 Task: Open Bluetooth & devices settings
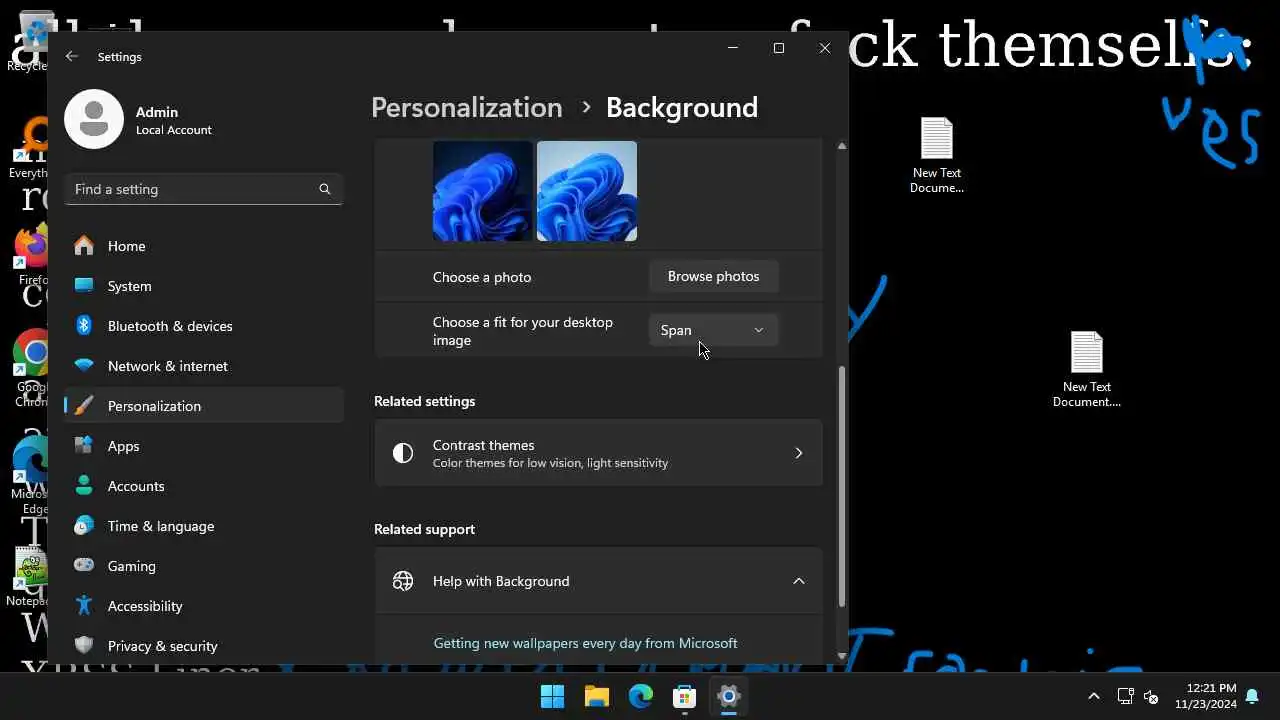(x=204, y=326)
